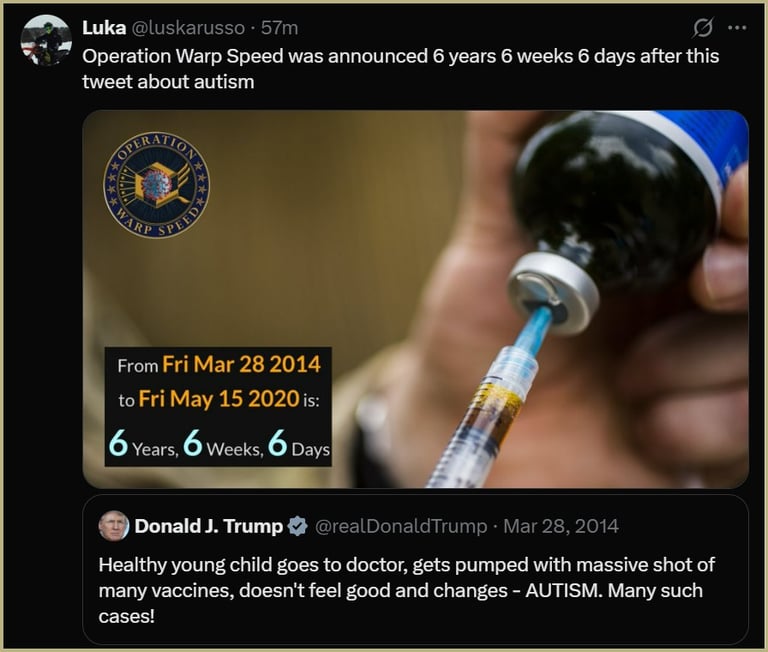Open the attached syringe image

click(415, 299)
